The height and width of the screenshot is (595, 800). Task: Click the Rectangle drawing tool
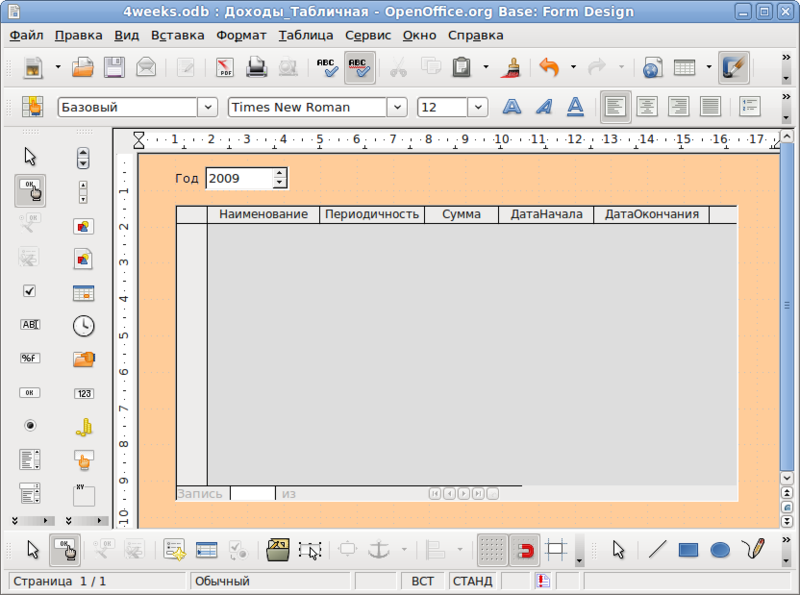click(x=688, y=549)
